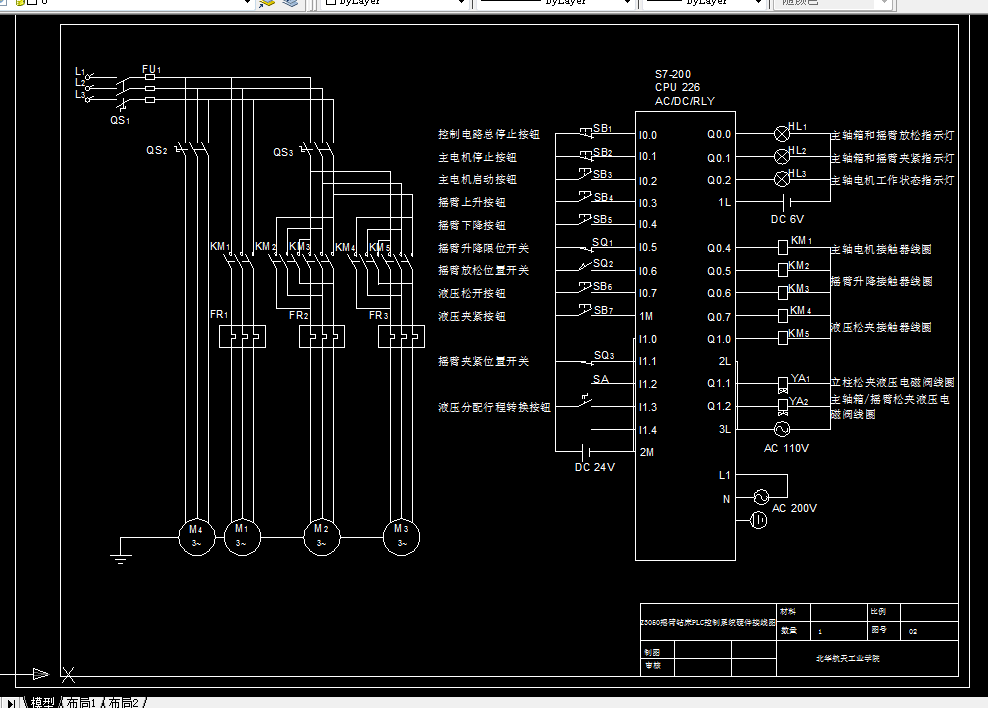Select the M4 motor symbol
This screenshot has height=708, width=988.
(x=197, y=537)
